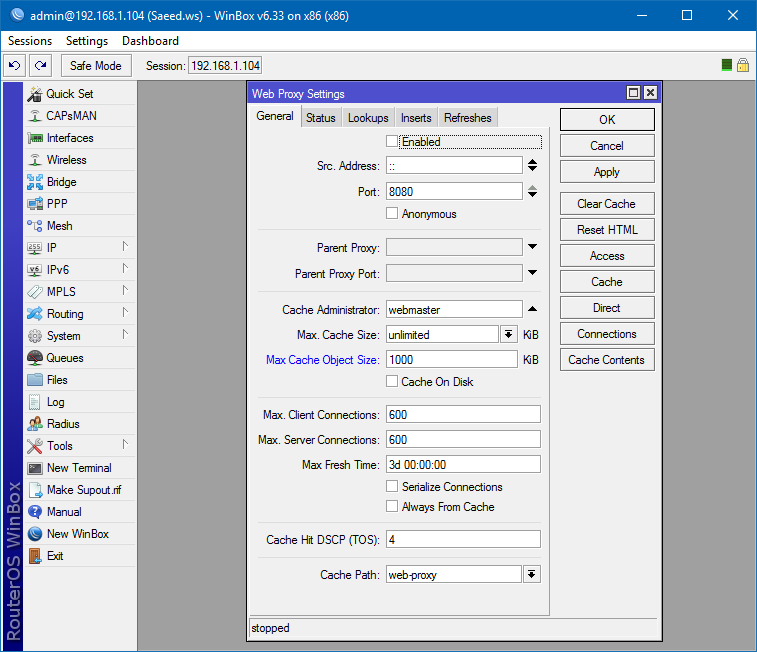Viewport: 757px width, 652px height.
Task: Open Max. Cache Size dropdown
Action: click(508, 334)
